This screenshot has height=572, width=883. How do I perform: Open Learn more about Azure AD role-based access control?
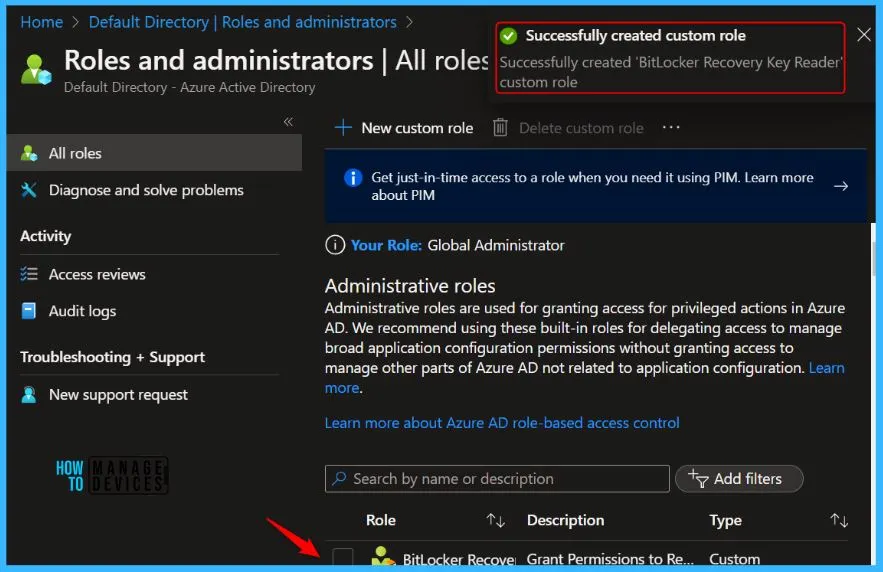[x=502, y=423]
